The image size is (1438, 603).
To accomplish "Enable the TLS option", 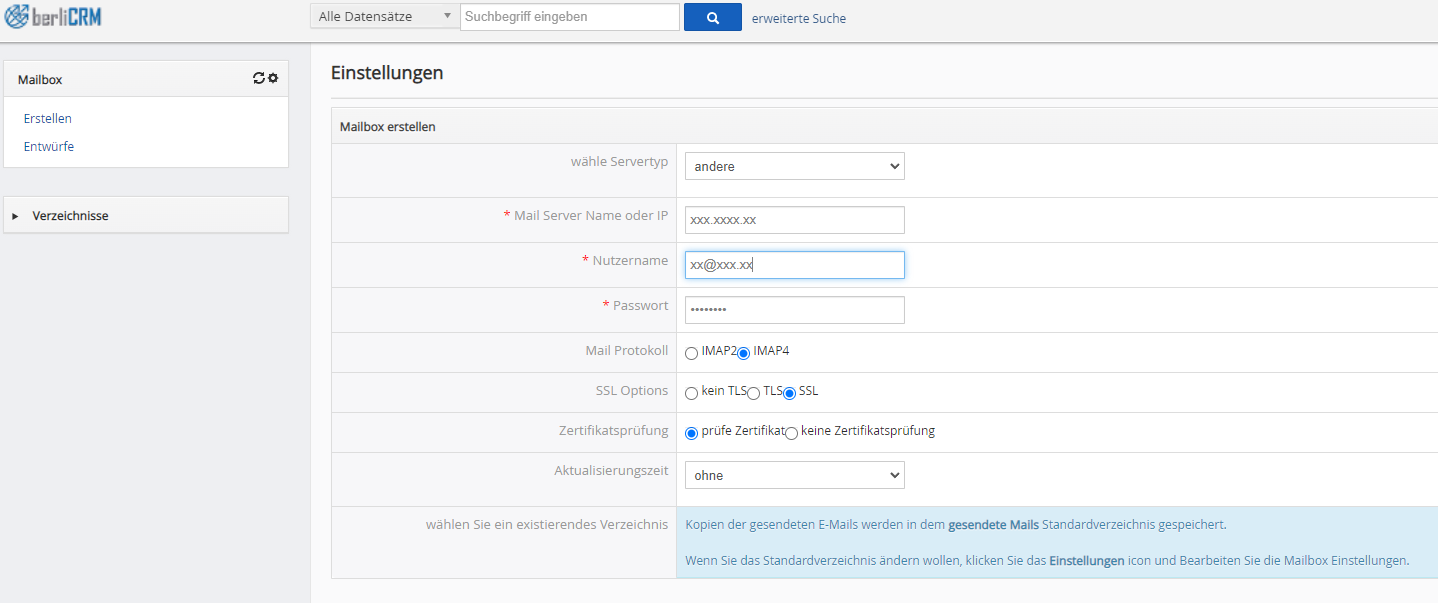I will tap(754, 392).
